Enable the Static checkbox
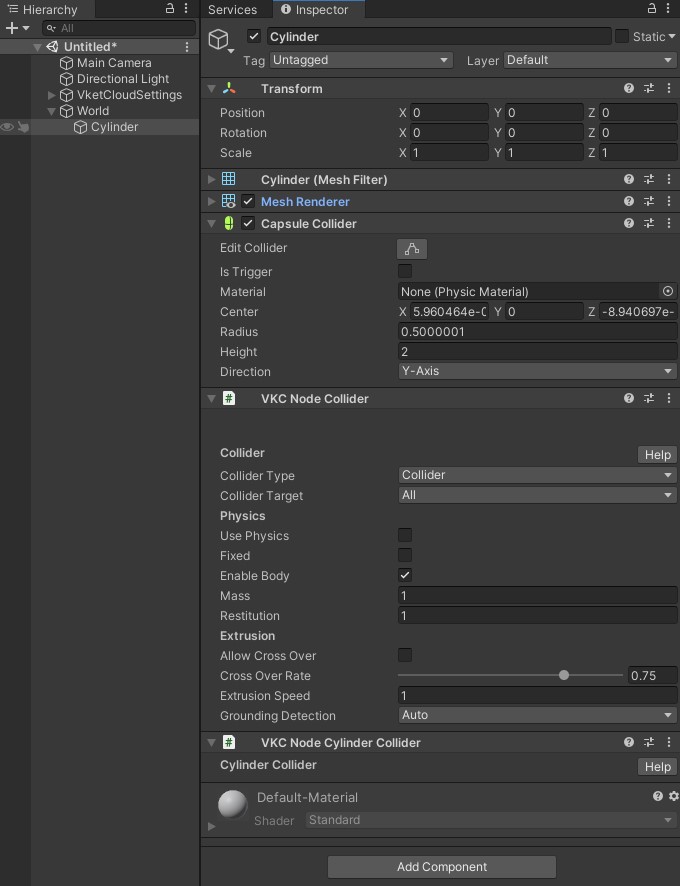680x886 pixels. [622, 37]
